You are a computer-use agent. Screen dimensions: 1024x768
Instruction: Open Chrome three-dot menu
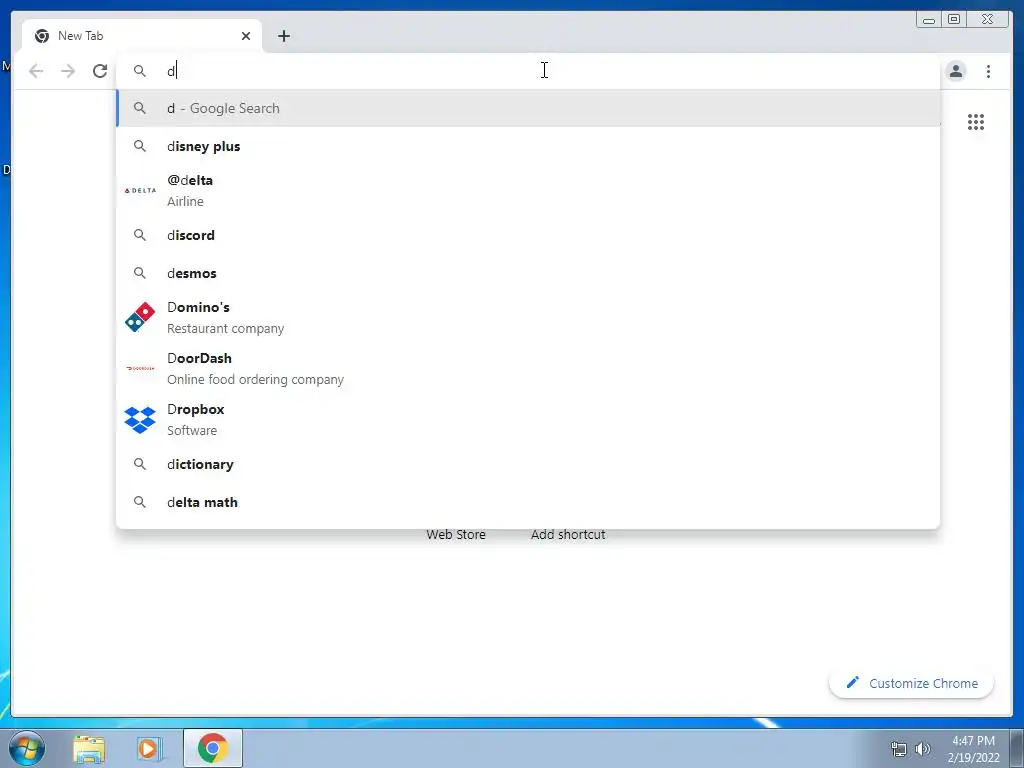pyautogui.click(x=988, y=71)
